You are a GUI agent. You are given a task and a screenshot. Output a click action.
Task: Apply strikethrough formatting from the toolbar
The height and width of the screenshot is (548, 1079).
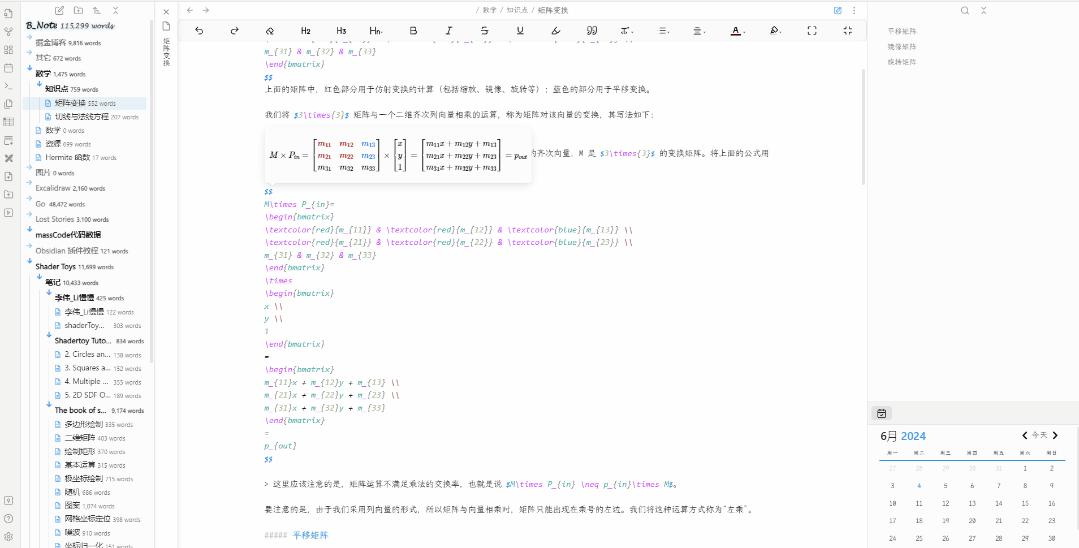click(484, 31)
